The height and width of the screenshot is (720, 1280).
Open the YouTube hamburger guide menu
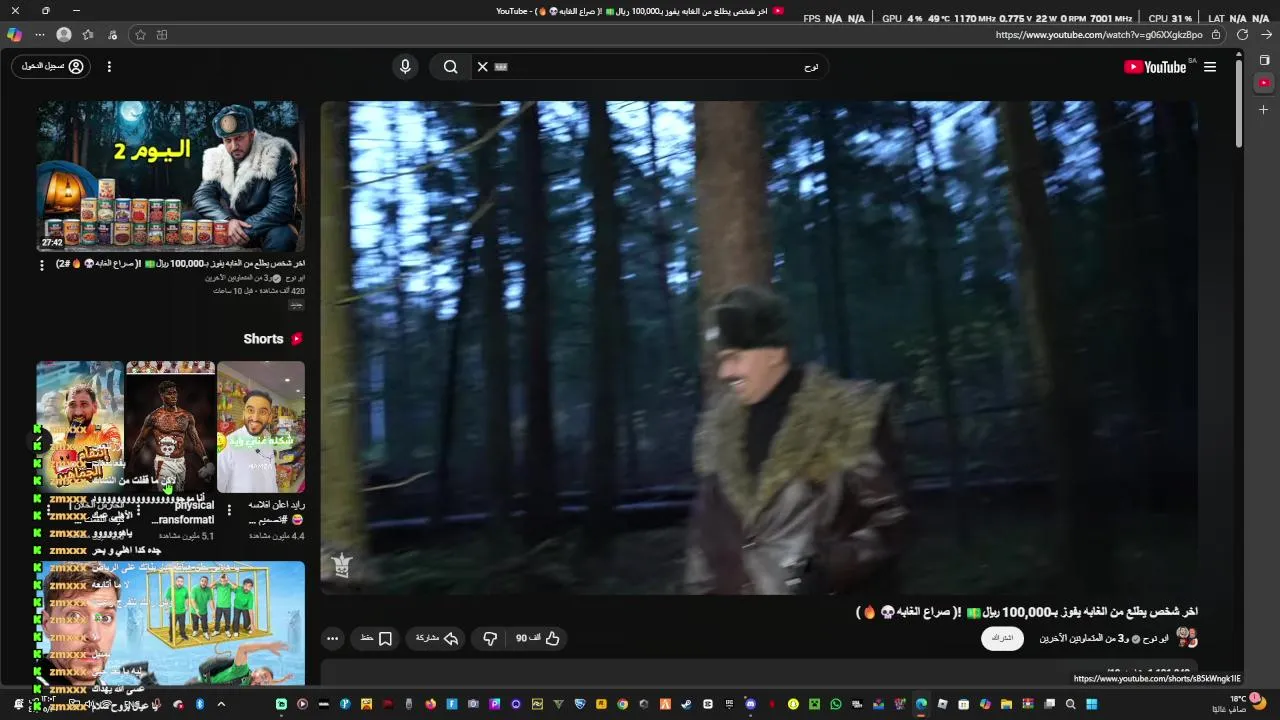tap(1210, 67)
